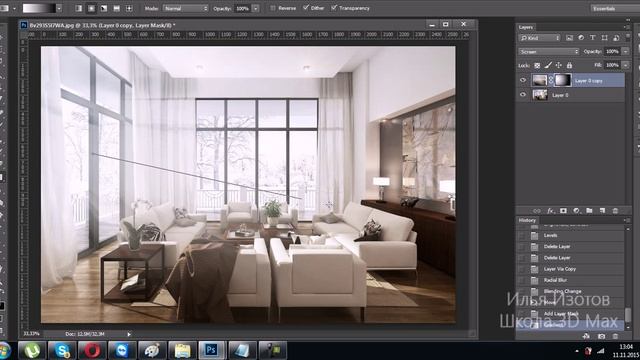Image resolution: width=640 pixels, height=360 pixels.
Task: Click the link layers icon
Action: click(537, 211)
